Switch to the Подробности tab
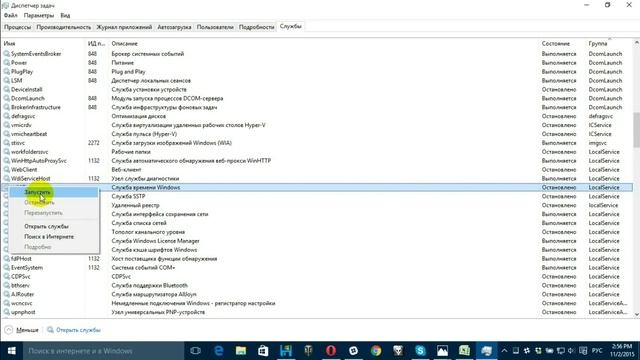 pyautogui.click(x=256, y=27)
